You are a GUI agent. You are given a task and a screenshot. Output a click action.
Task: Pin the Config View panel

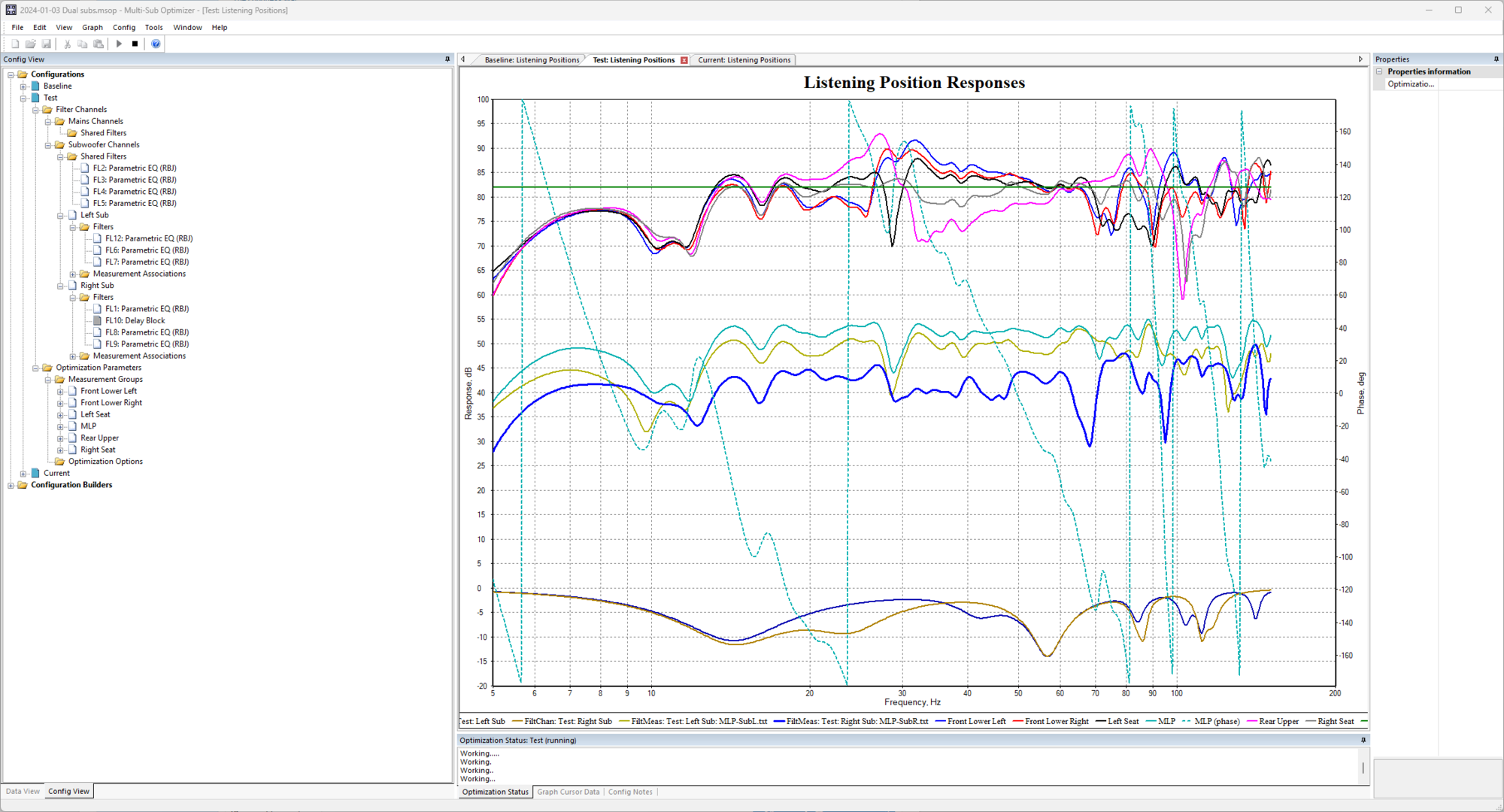click(447, 59)
